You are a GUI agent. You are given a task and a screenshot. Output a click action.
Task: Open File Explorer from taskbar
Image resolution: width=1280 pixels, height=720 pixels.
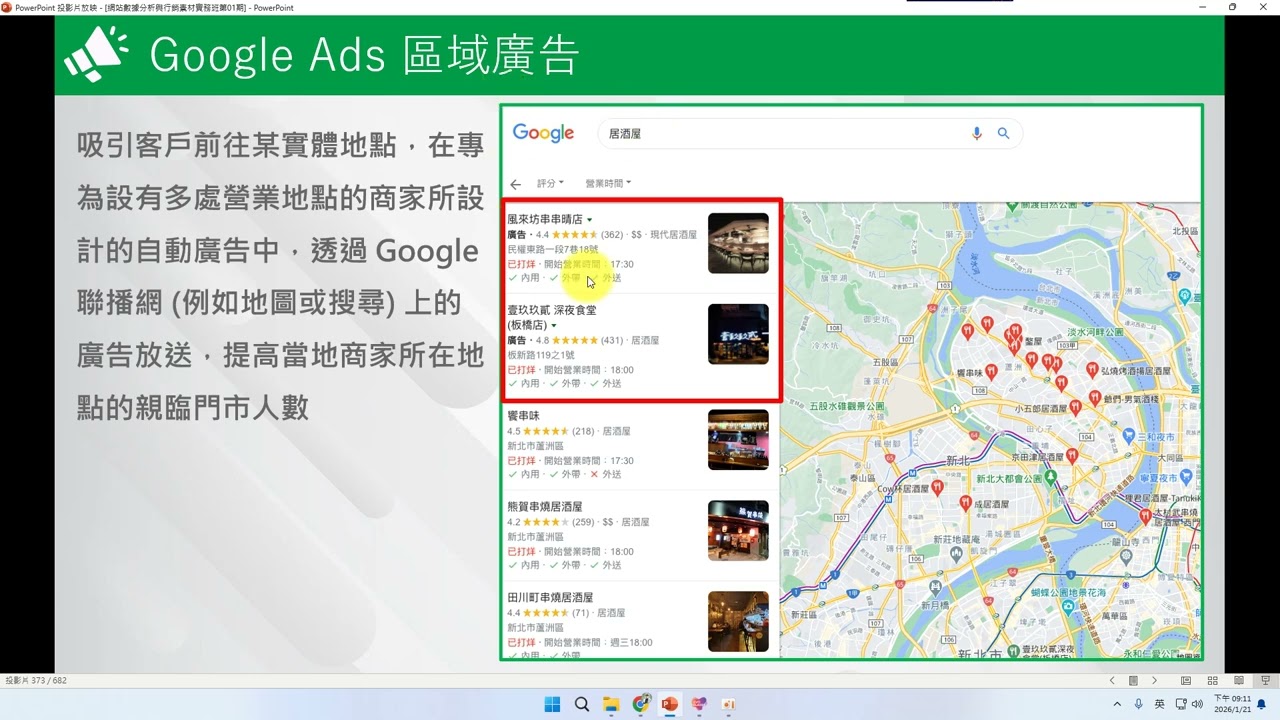[611, 704]
